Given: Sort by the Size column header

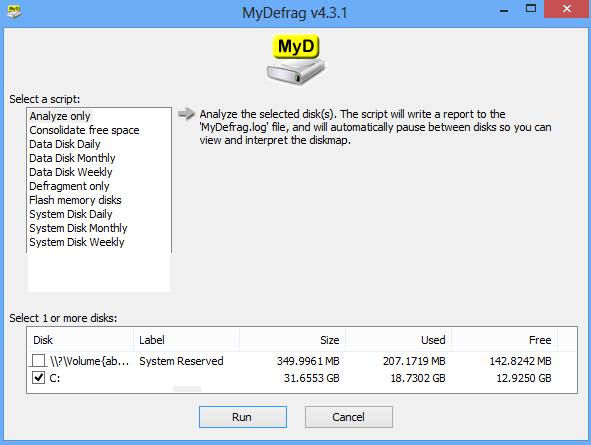Looking at the screenshot, I should click(x=292, y=340).
